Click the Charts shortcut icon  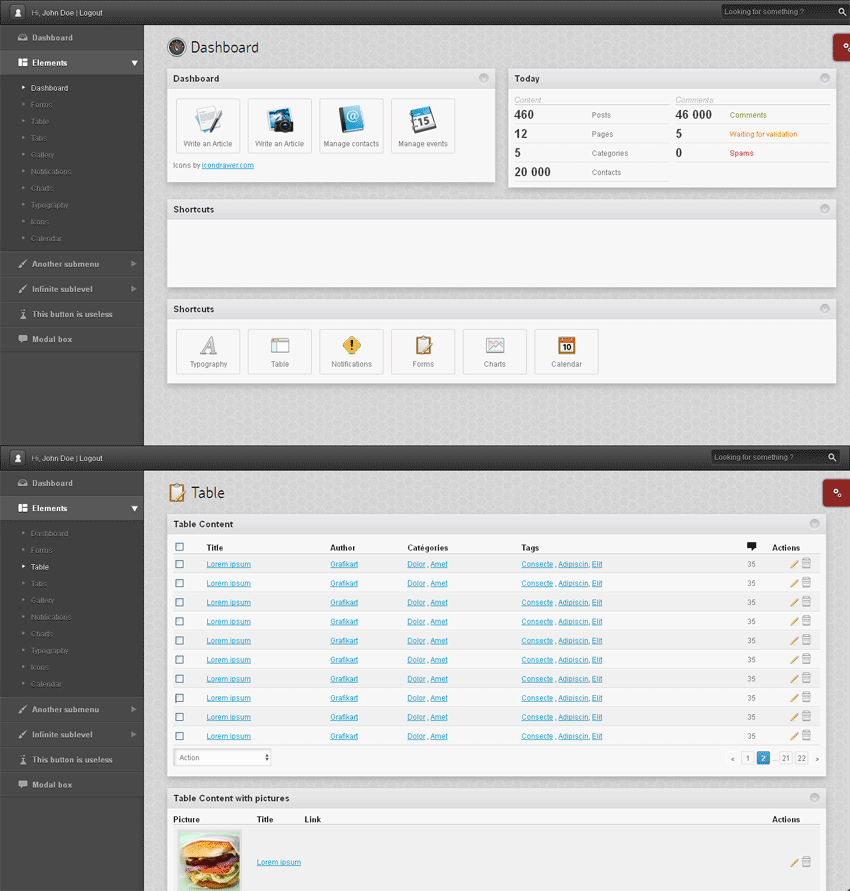(495, 351)
